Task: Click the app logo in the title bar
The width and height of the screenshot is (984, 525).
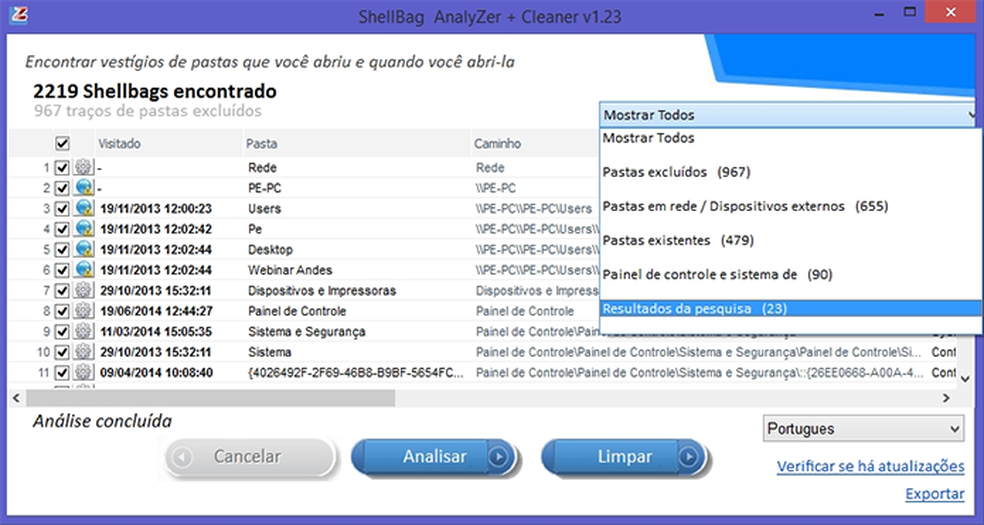Action: [x=18, y=15]
